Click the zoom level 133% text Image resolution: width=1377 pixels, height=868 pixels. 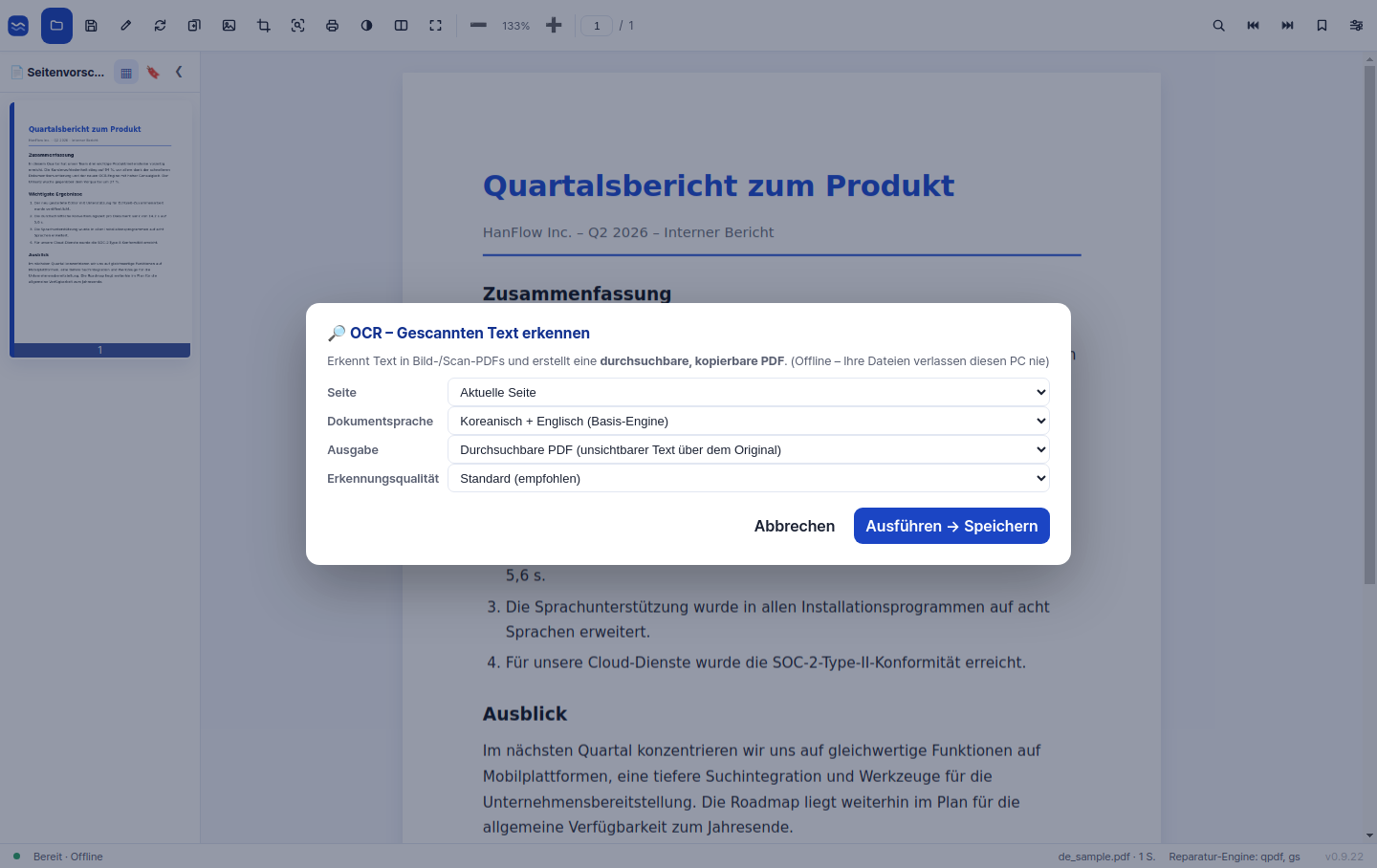pos(515,26)
